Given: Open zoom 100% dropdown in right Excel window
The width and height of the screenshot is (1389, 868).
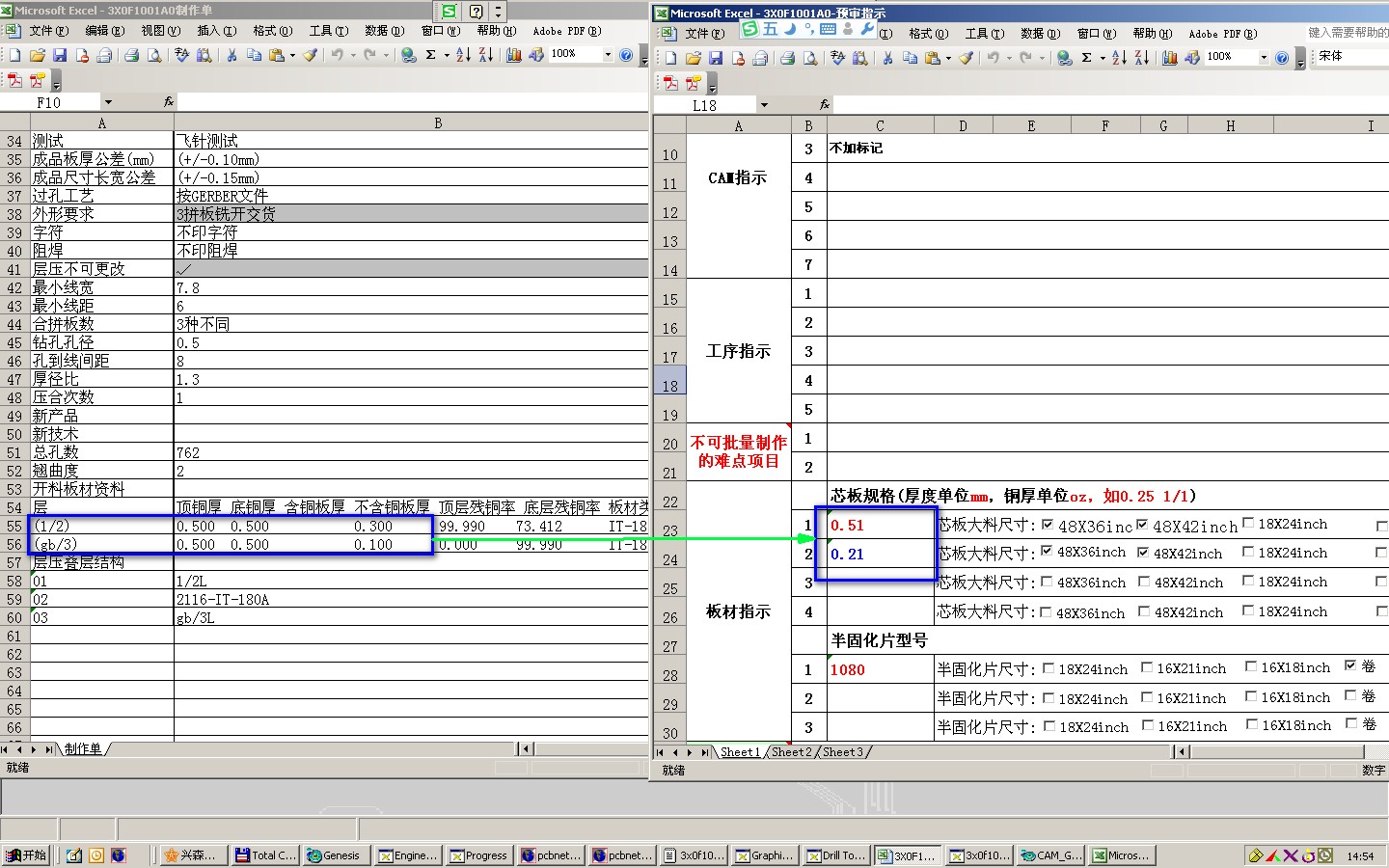Looking at the screenshot, I should point(1264,58).
